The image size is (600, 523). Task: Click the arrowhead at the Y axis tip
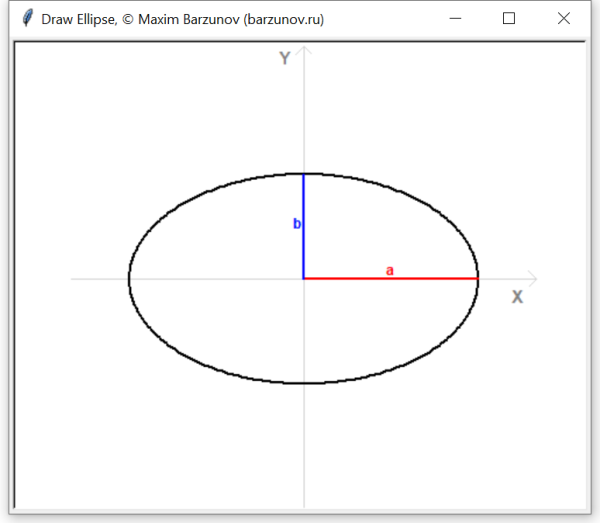coord(303,50)
